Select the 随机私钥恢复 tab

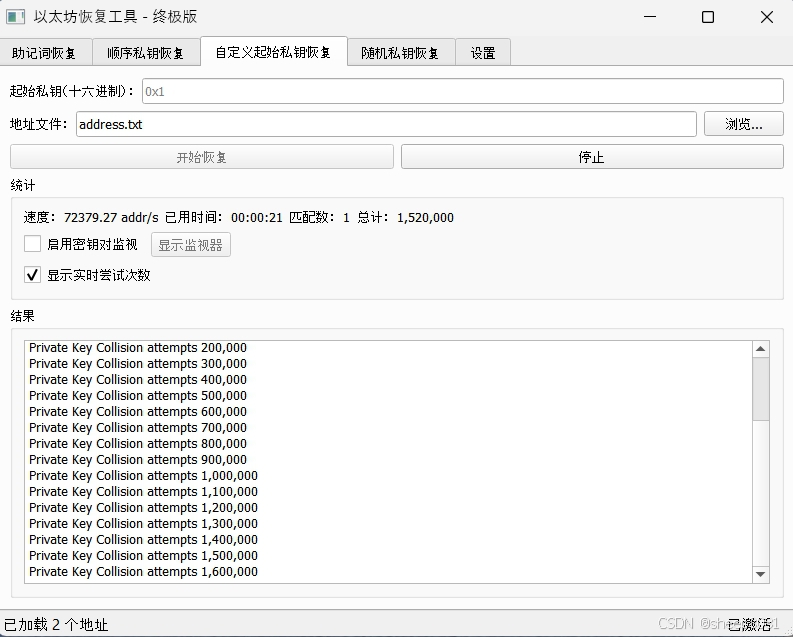click(400, 53)
